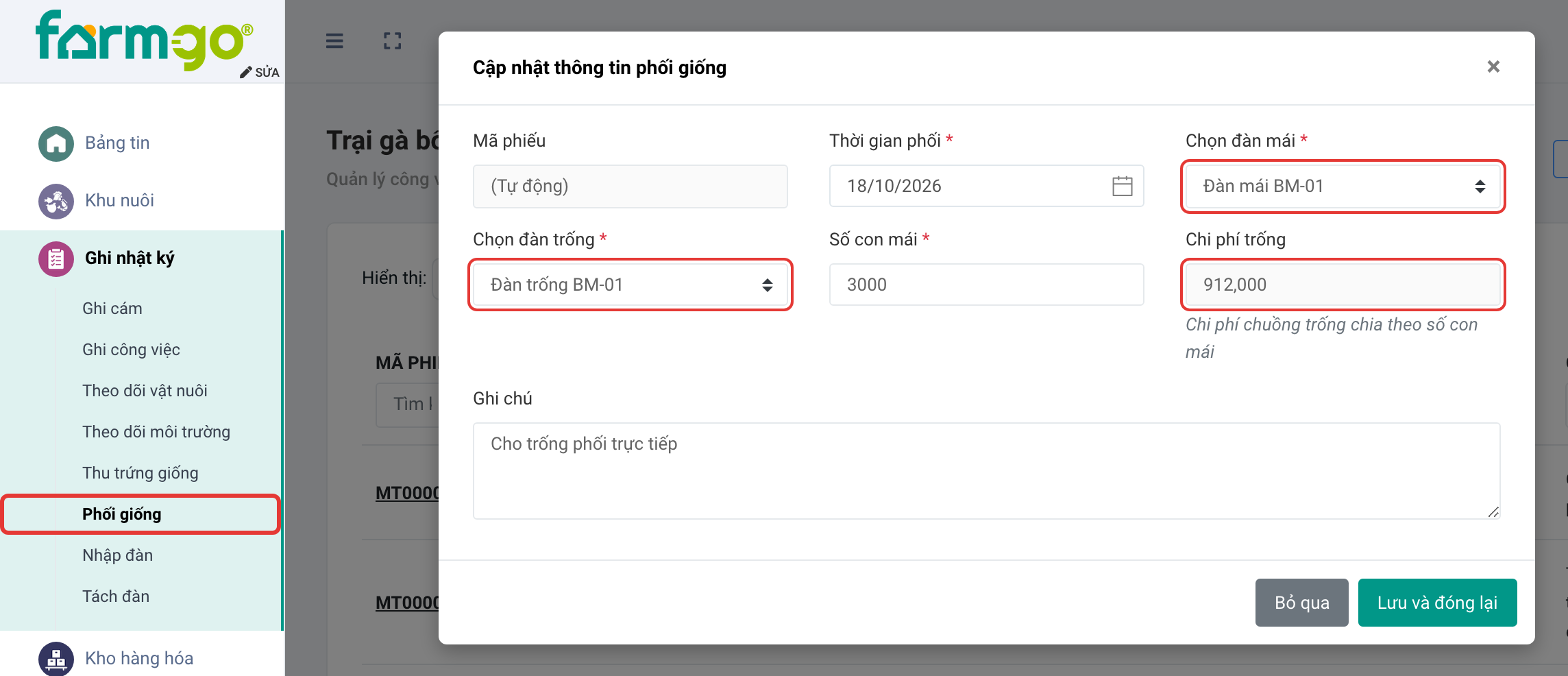Click the Bỏ qua button

1301,603
